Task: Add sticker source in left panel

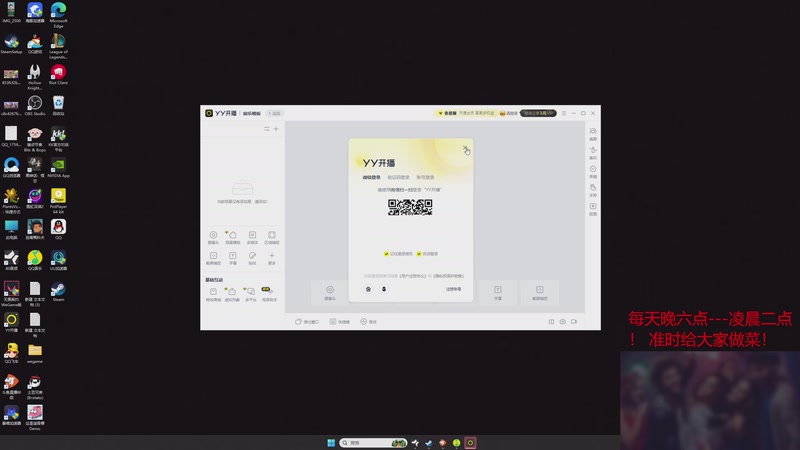Action: pos(252,258)
